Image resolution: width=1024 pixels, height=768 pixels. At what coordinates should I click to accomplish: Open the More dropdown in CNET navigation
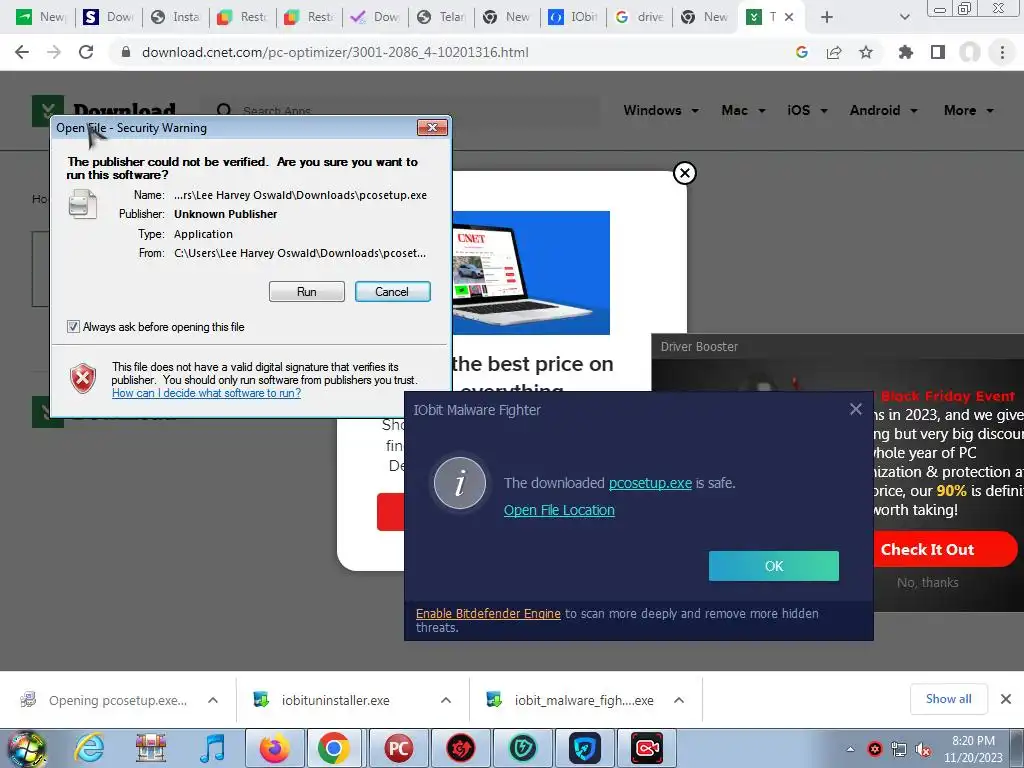[x=968, y=110]
